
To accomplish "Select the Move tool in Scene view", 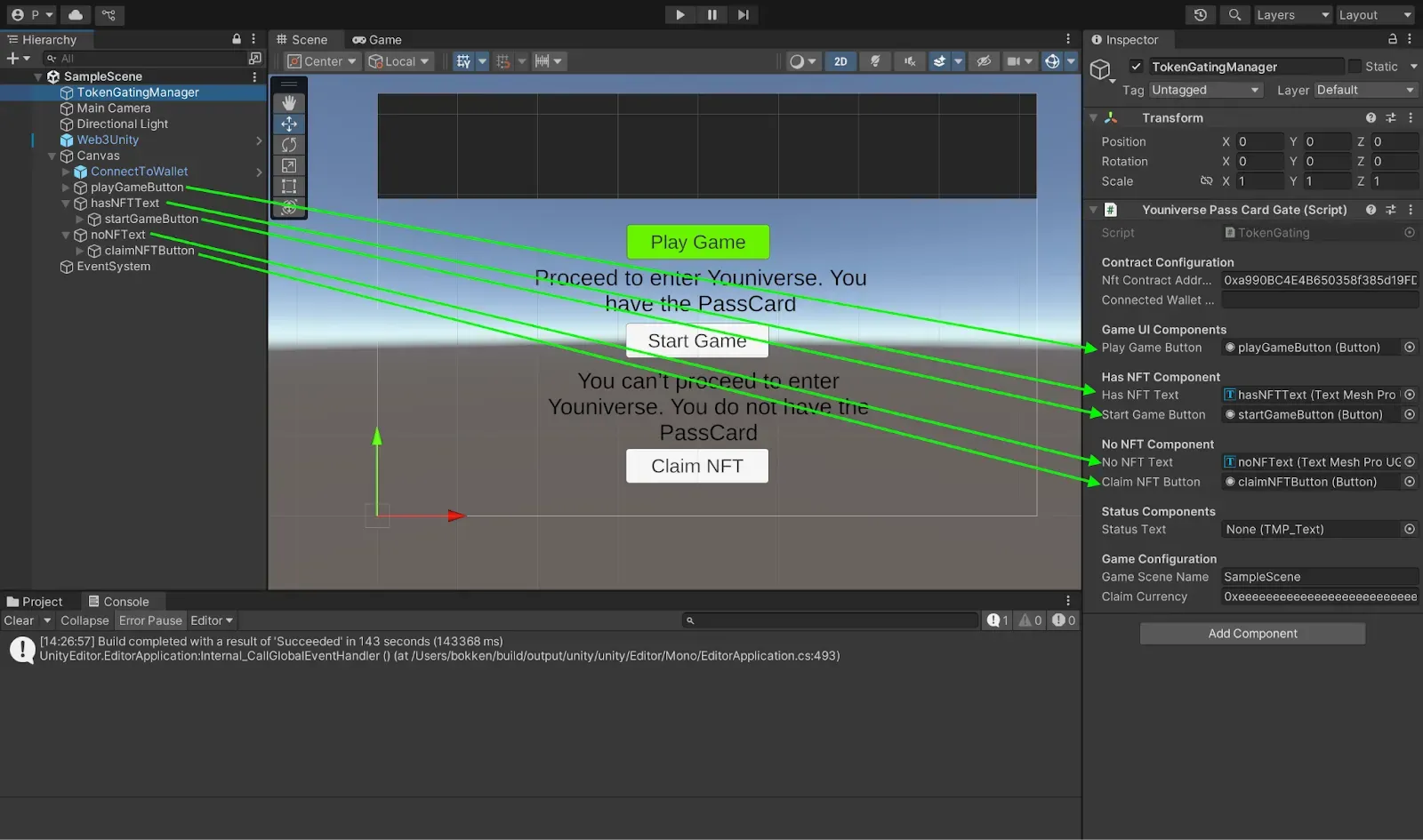I will (289, 124).
